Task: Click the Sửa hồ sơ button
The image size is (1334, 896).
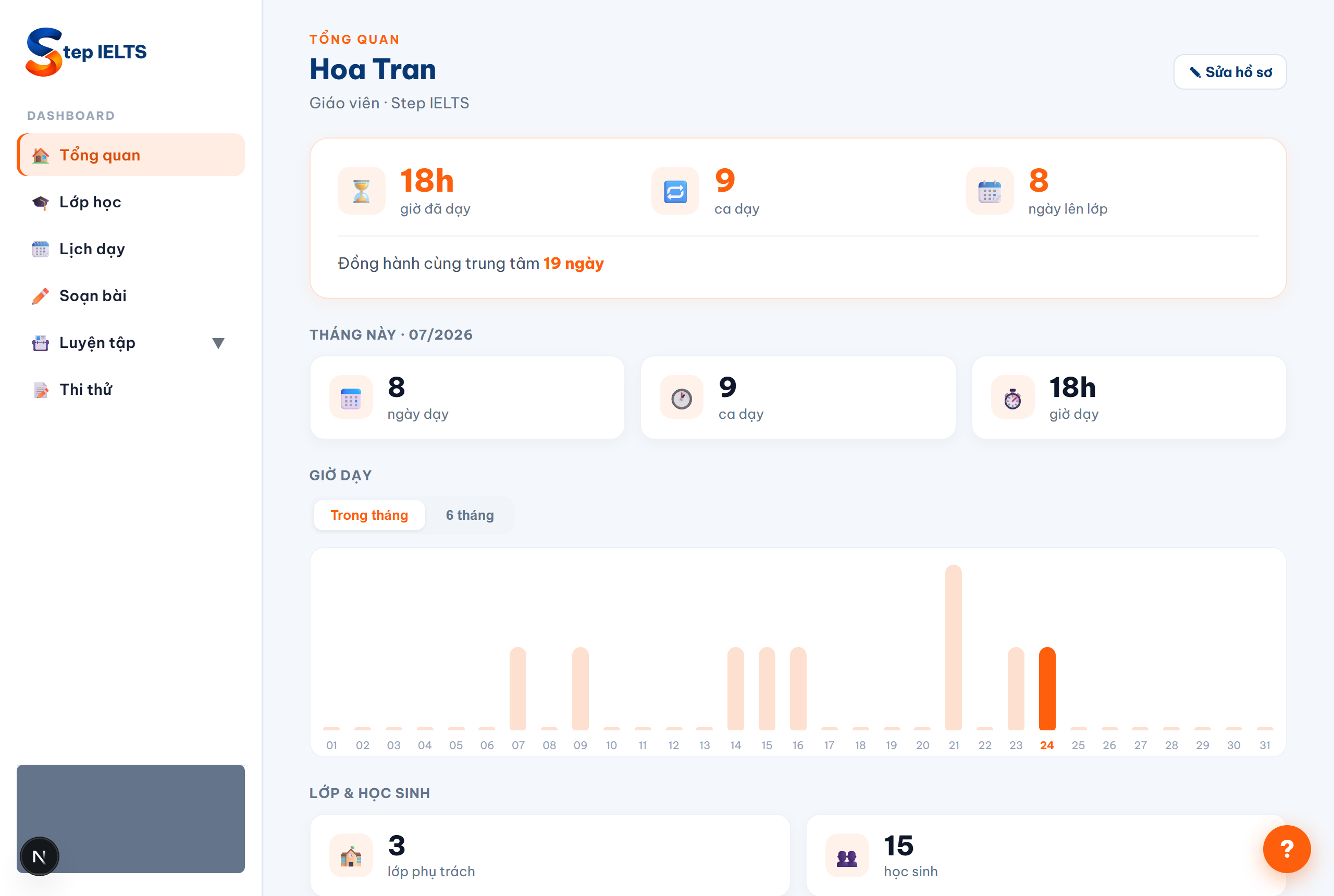Action: pyautogui.click(x=1230, y=72)
